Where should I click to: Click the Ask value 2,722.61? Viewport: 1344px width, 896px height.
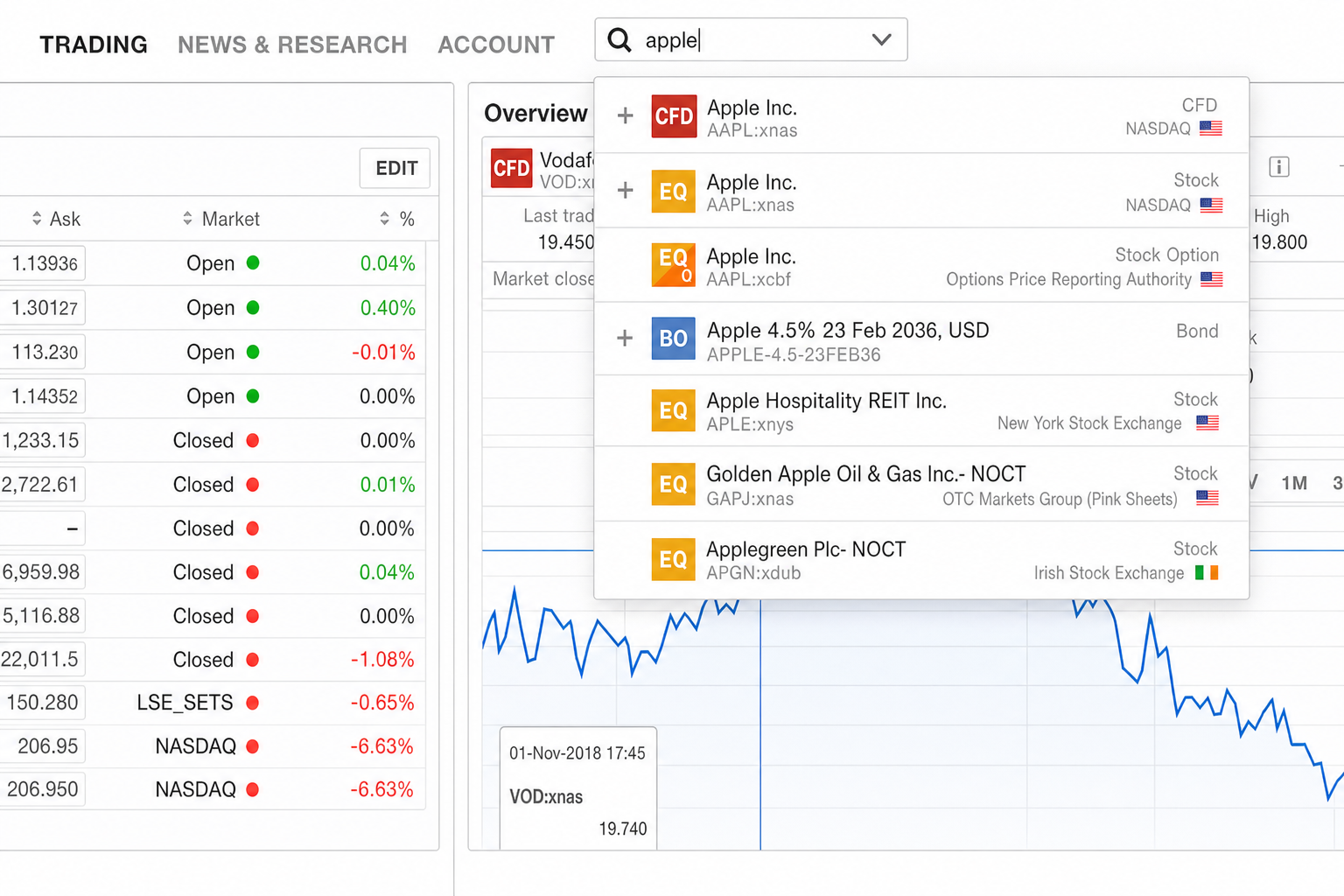click(x=40, y=484)
